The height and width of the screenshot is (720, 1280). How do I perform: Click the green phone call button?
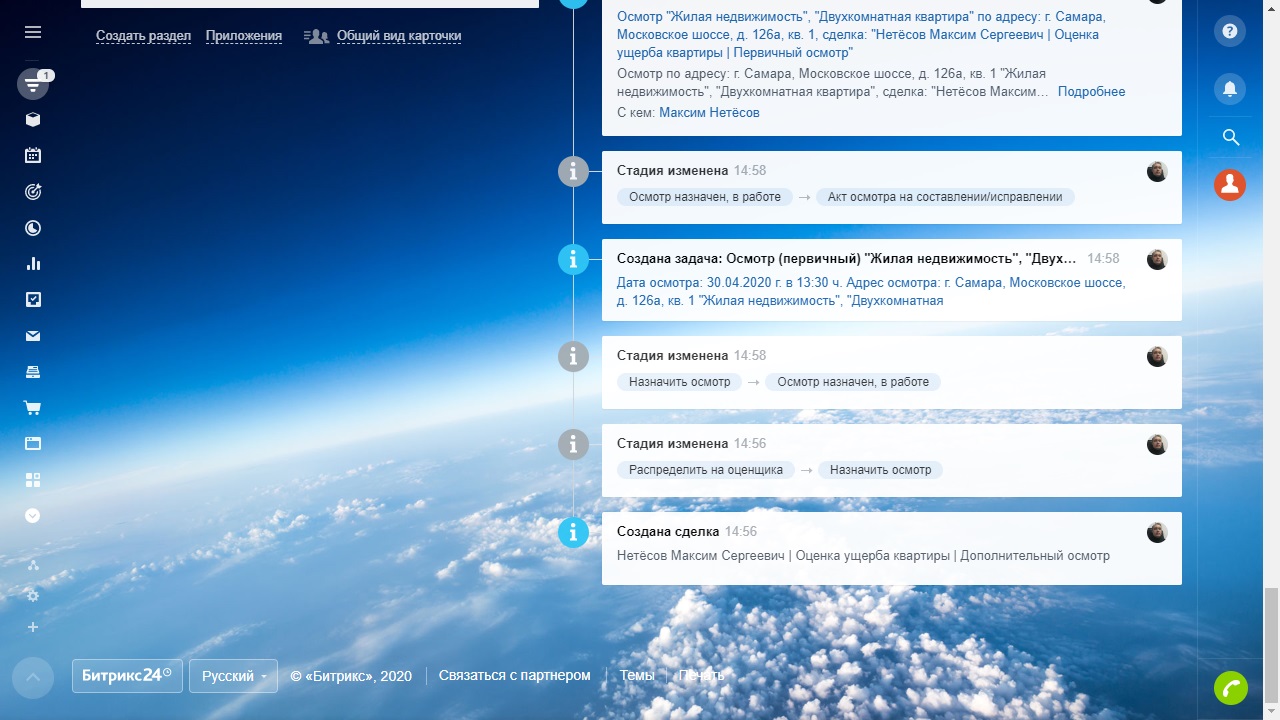point(1231,688)
